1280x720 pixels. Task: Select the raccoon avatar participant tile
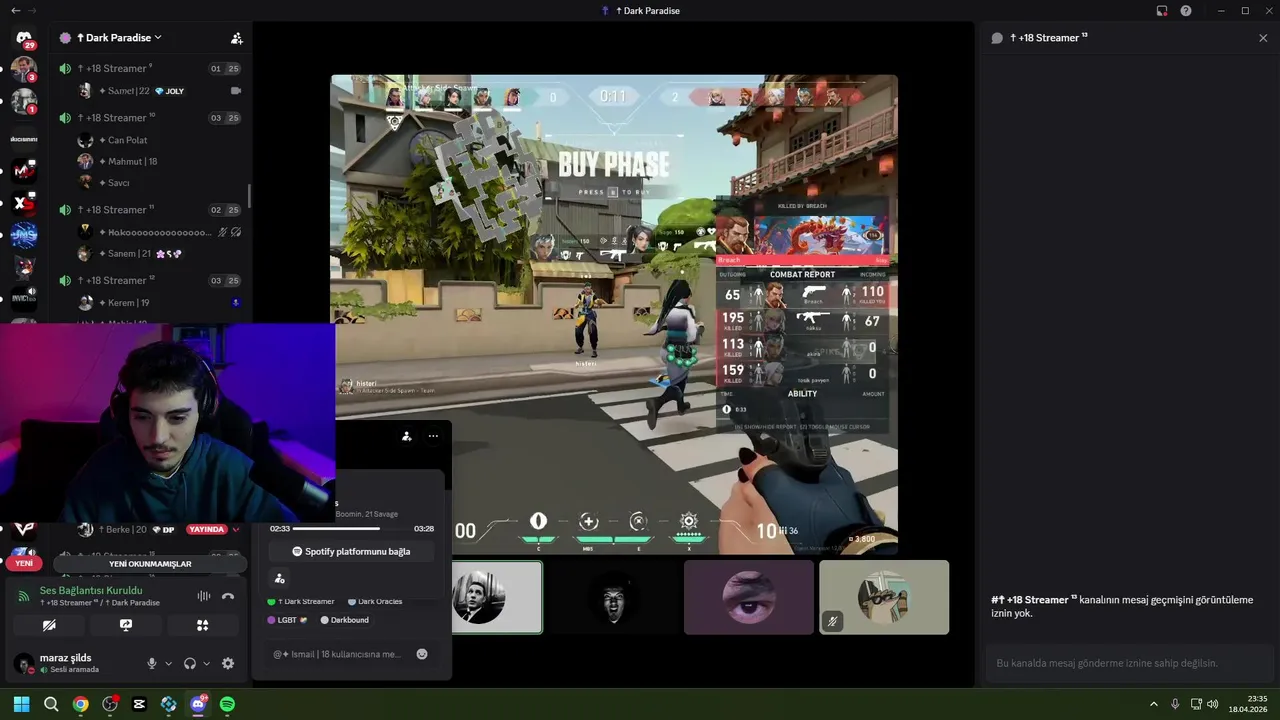tap(884, 597)
